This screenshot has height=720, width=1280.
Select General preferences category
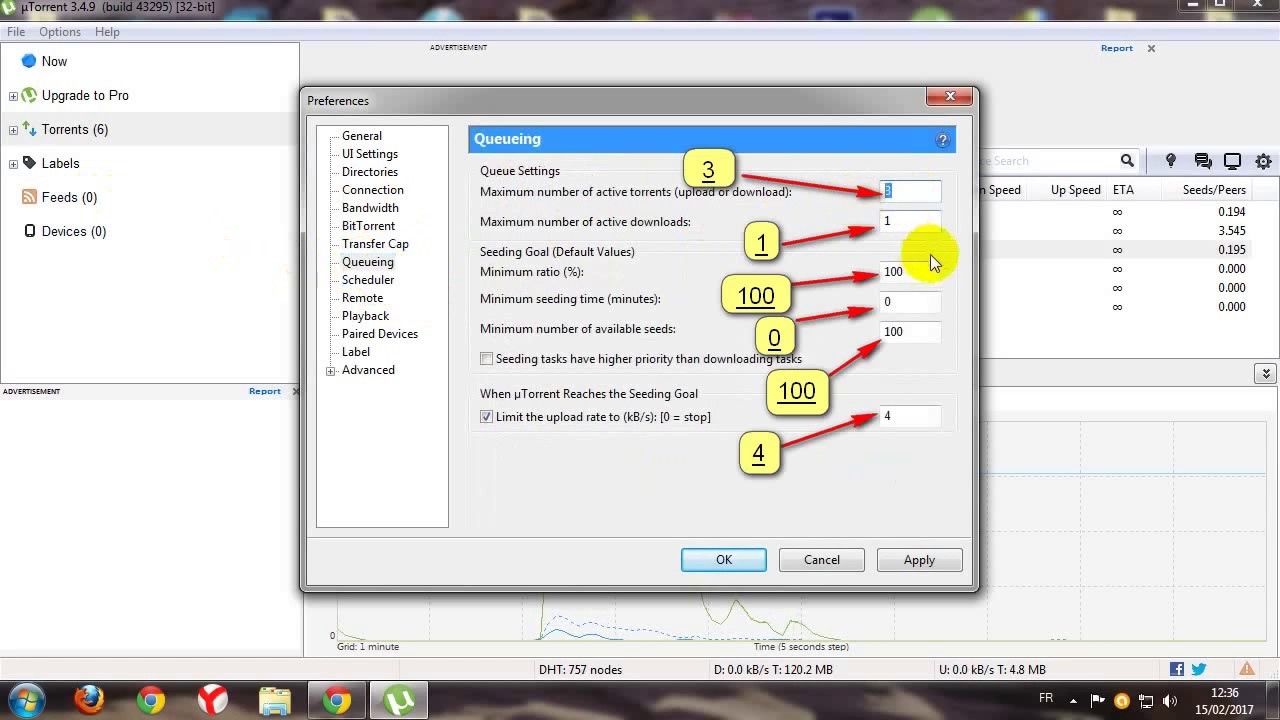[x=362, y=136]
